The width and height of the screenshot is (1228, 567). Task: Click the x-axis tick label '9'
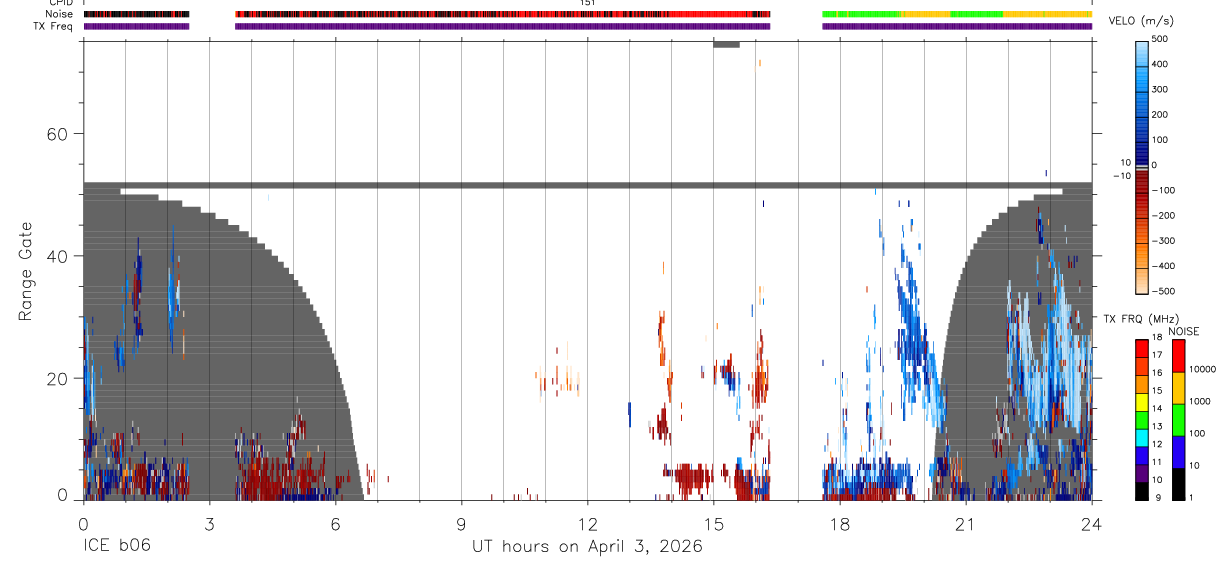pyautogui.click(x=461, y=523)
